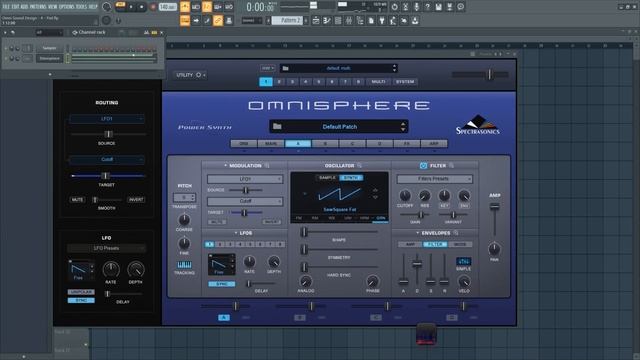Toggle the TRACKING keyboard icon

[184, 265]
